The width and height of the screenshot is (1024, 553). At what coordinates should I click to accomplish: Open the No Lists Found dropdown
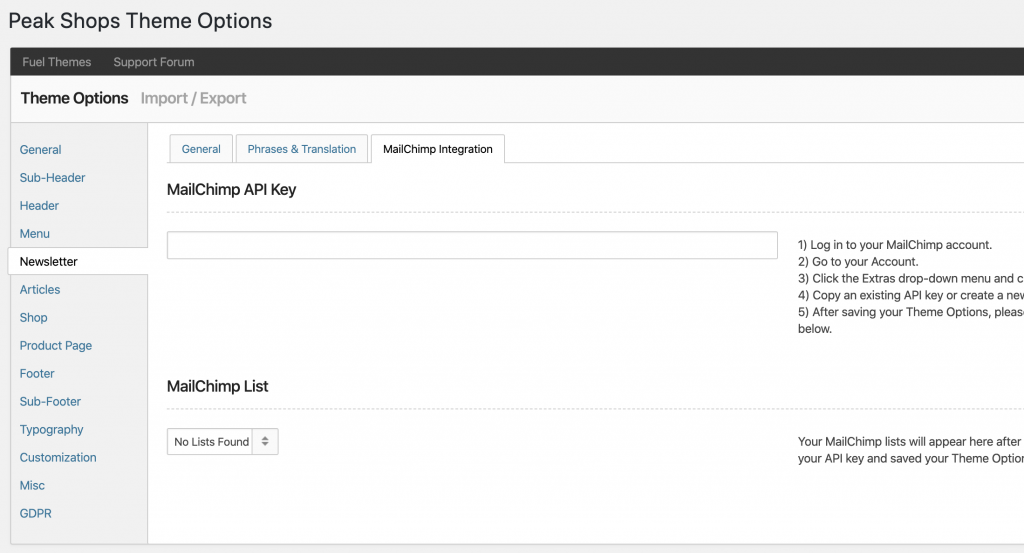[x=223, y=441]
